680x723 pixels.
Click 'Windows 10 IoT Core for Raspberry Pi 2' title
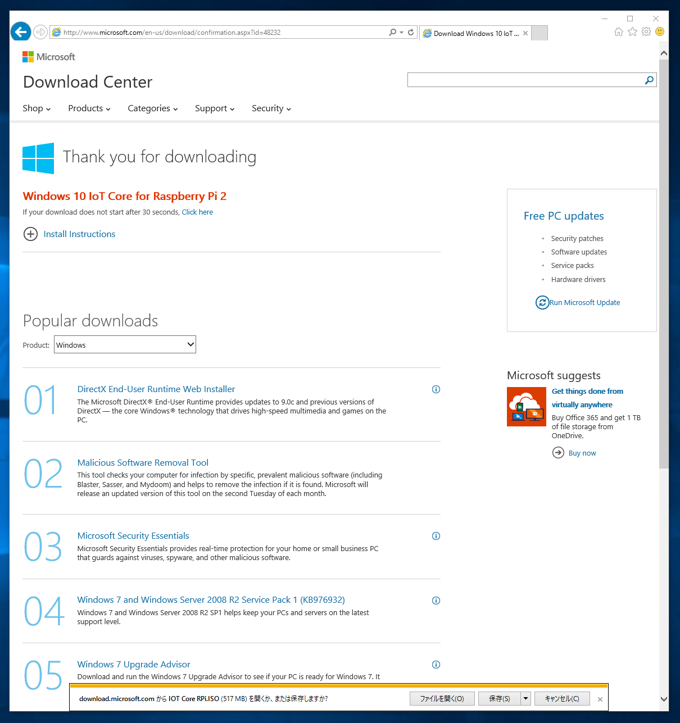(x=124, y=196)
